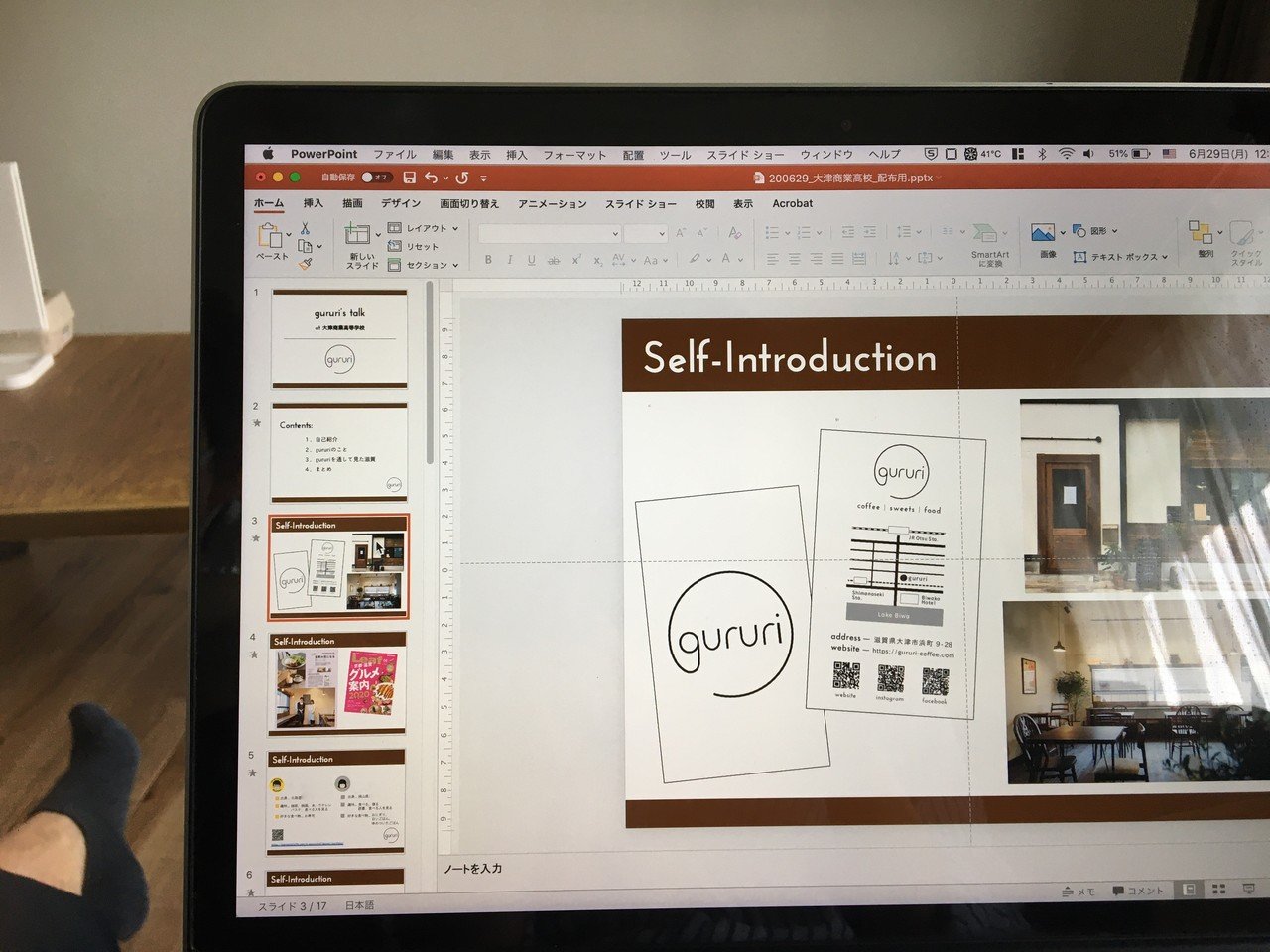This screenshot has height=952, width=1270.
Task: Open the Wi-Fi menu bar icon
Action: pyautogui.click(x=1067, y=154)
